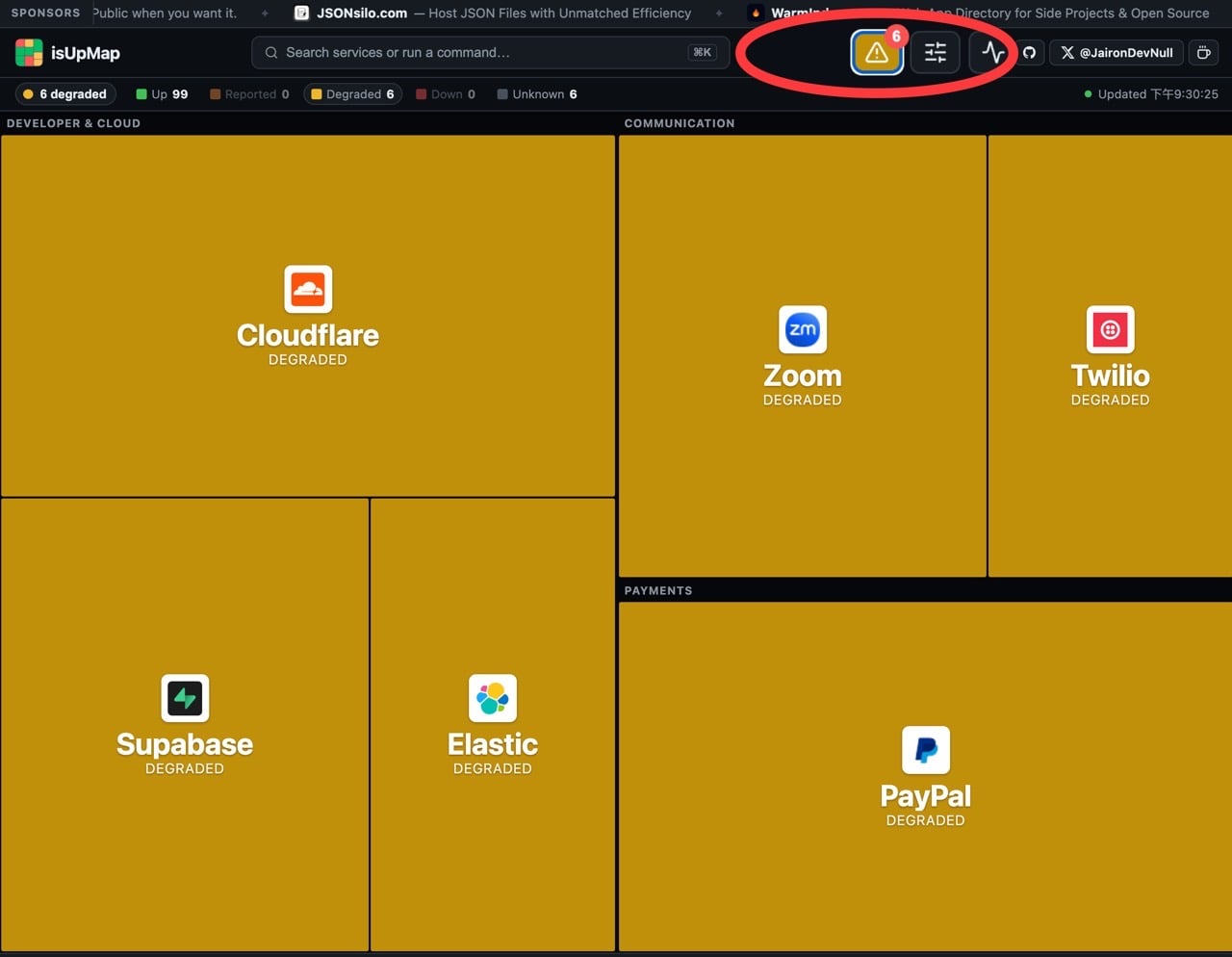Open the Twilio service name
This screenshot has height=957, width=1232.
[x=1111, y=375]
